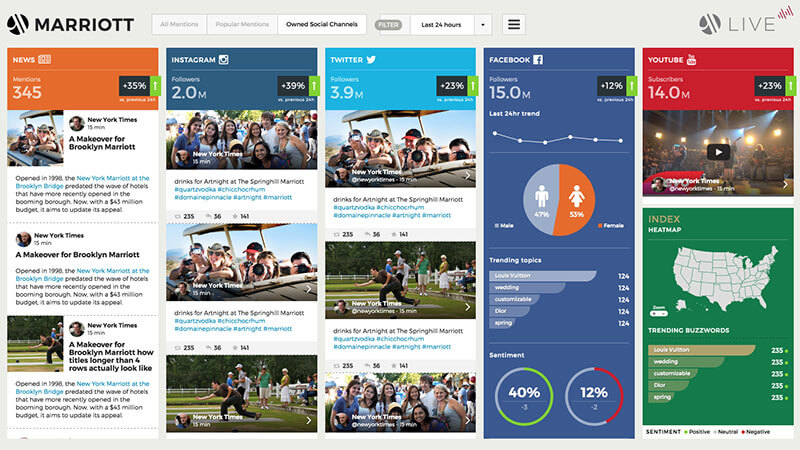The height and width of the screenshot is (450, 800).
Task: Open the hamburger menu button
Action: tap(514, 24)
